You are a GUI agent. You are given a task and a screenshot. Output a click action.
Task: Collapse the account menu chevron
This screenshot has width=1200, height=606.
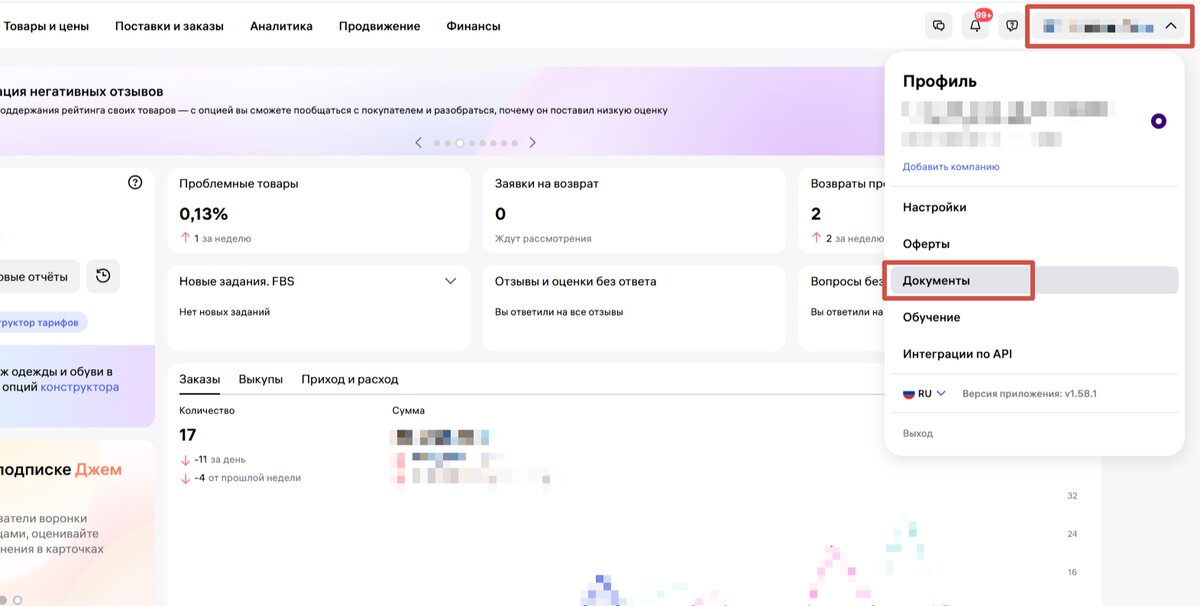pos(1172,25)
